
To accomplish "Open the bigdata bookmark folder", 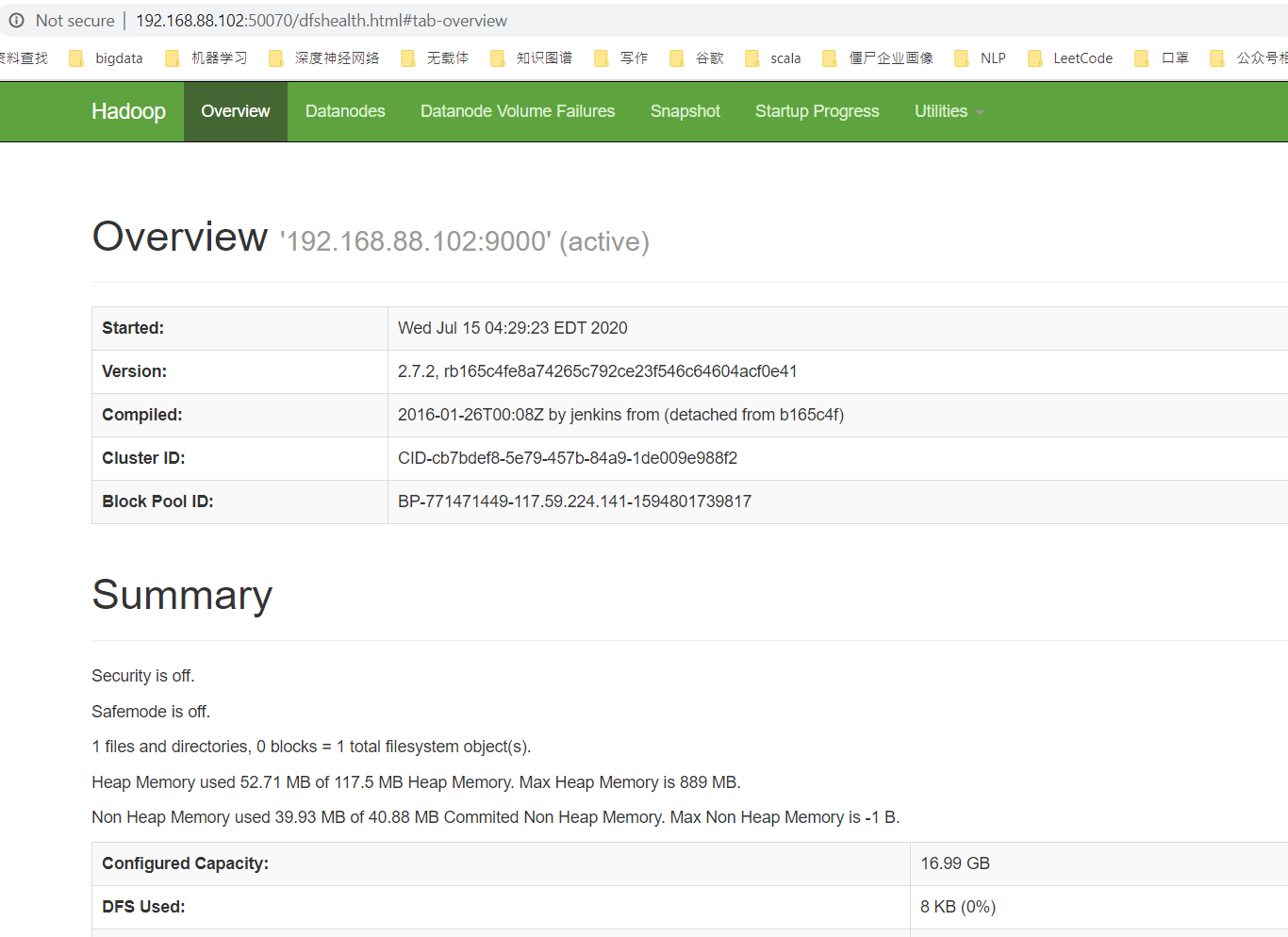I will [107, 58].
